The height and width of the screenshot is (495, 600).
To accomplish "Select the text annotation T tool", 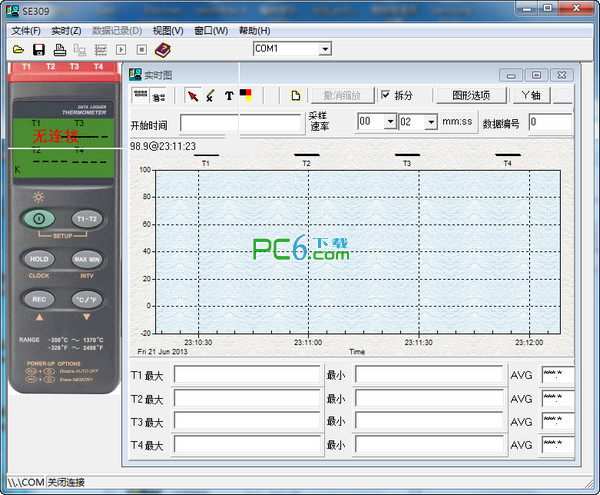I will coord(229,96).
